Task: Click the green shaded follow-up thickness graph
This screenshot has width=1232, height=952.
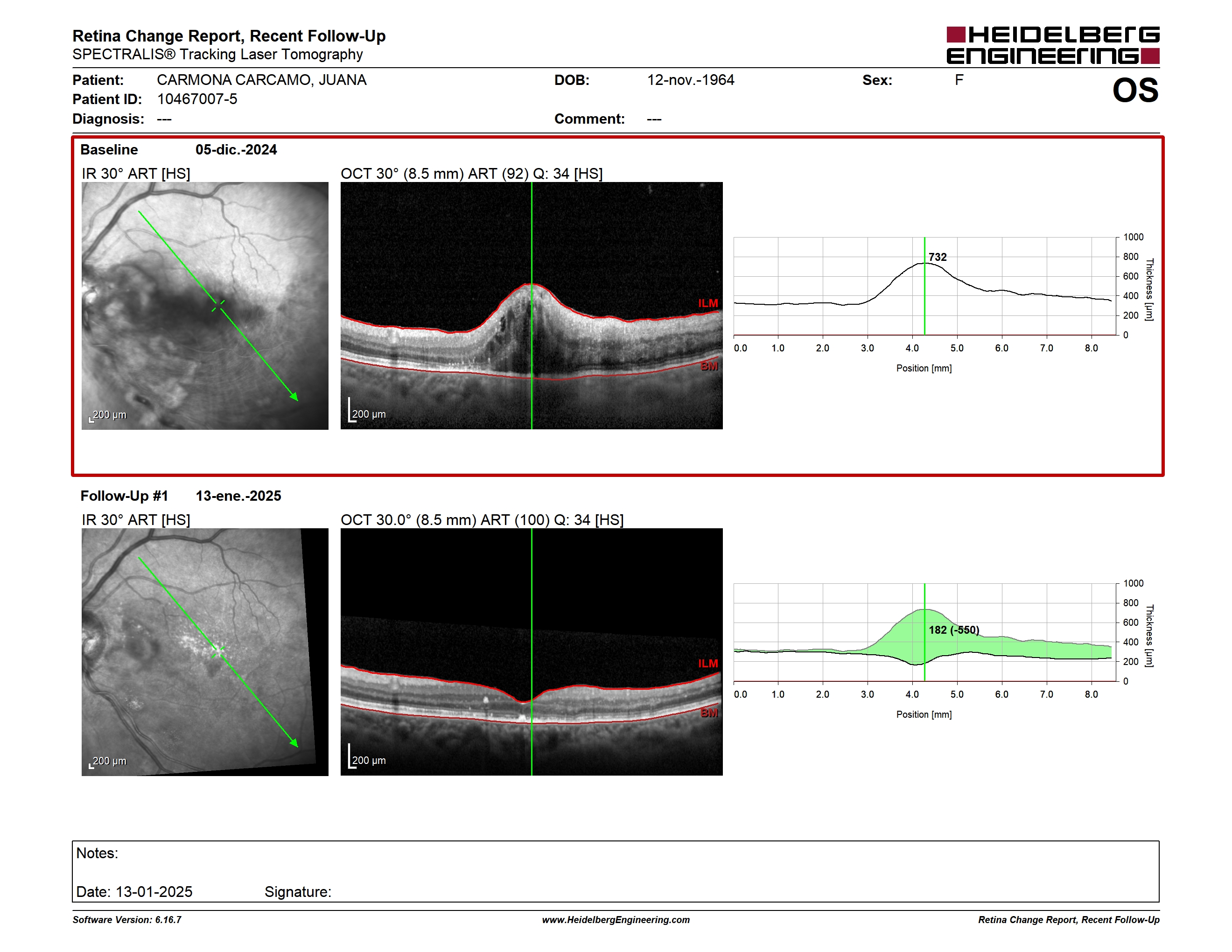Action: click(924, 632)
